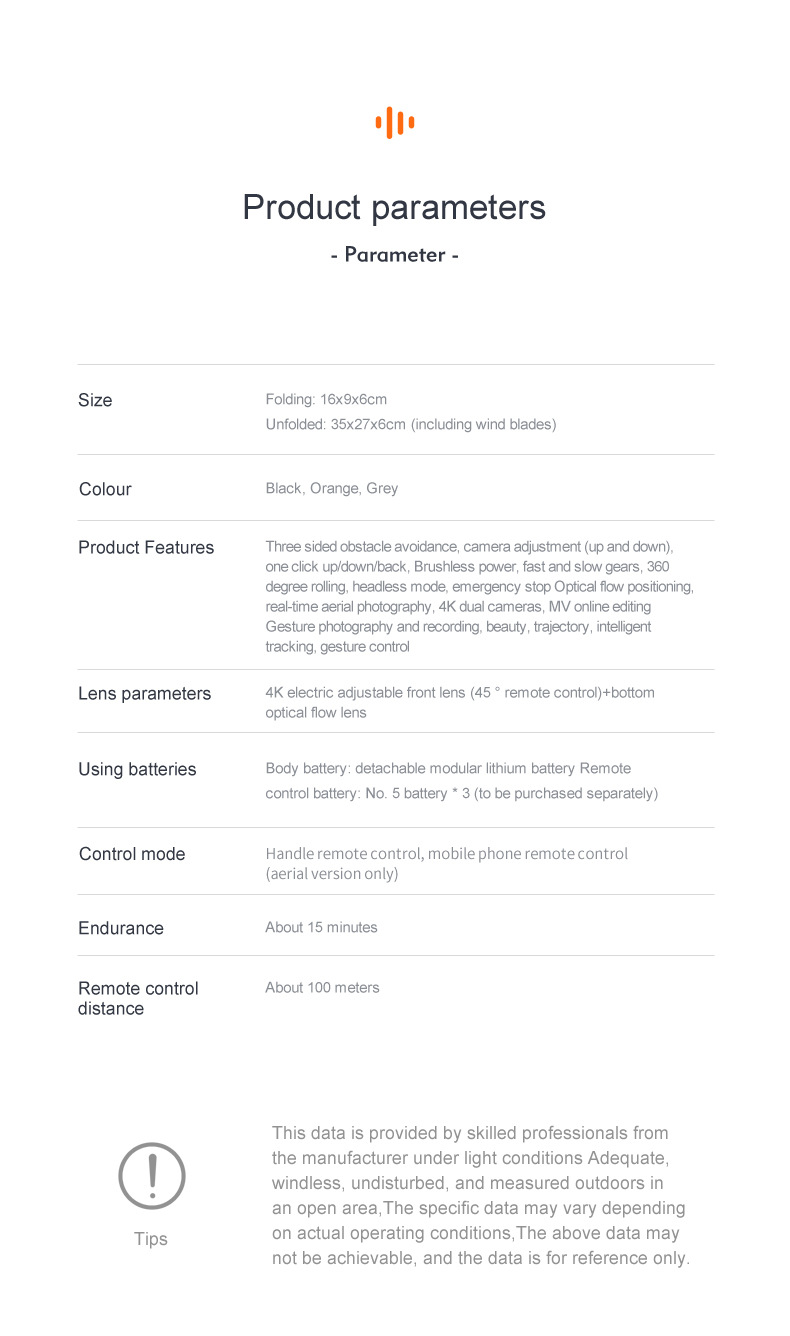Screen dimensions: 790x1336
Task: Click the "Endurance" row label
Action: point(121,928)
